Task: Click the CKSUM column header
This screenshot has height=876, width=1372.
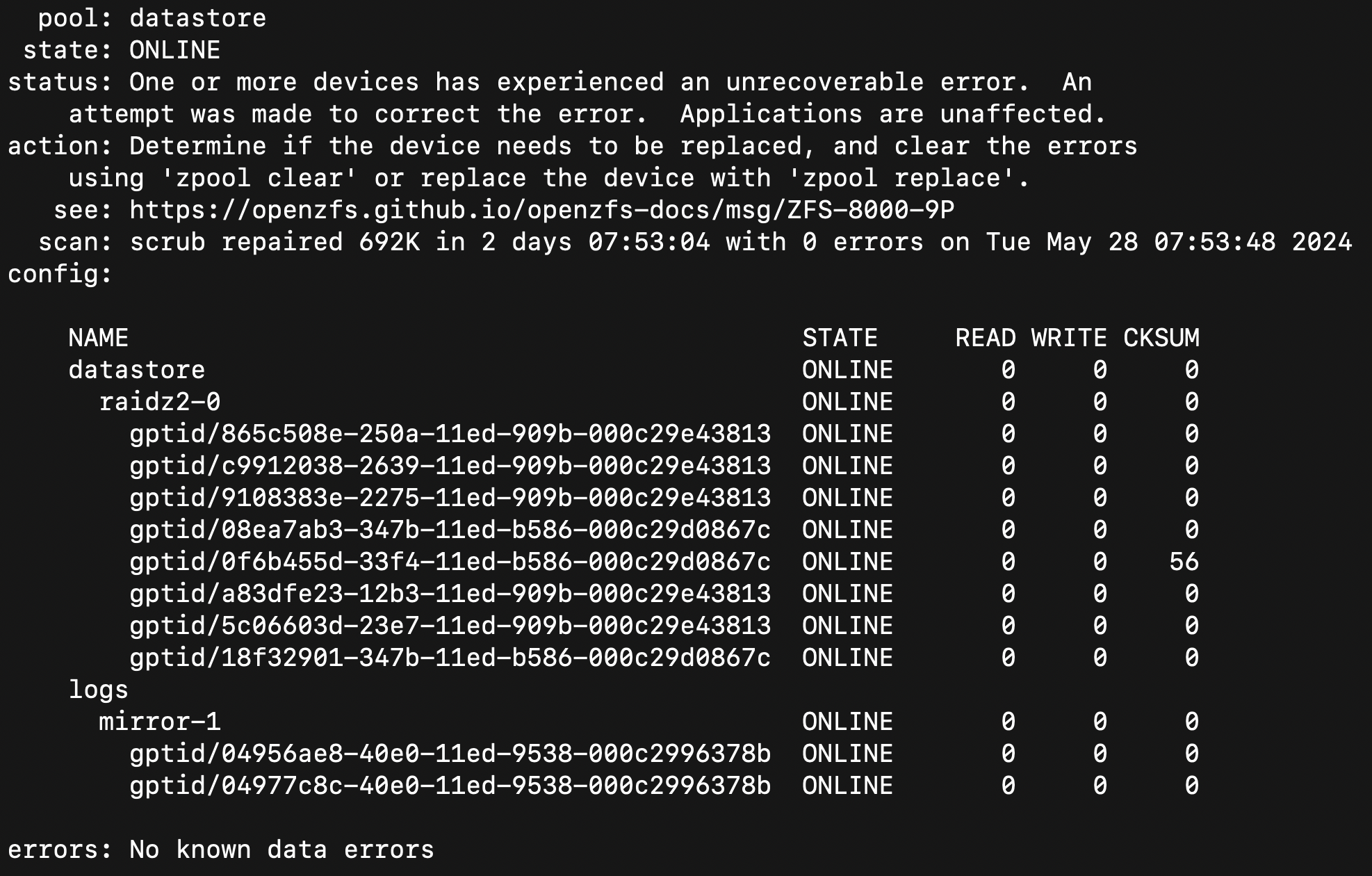Action: tap(1161, 338)
